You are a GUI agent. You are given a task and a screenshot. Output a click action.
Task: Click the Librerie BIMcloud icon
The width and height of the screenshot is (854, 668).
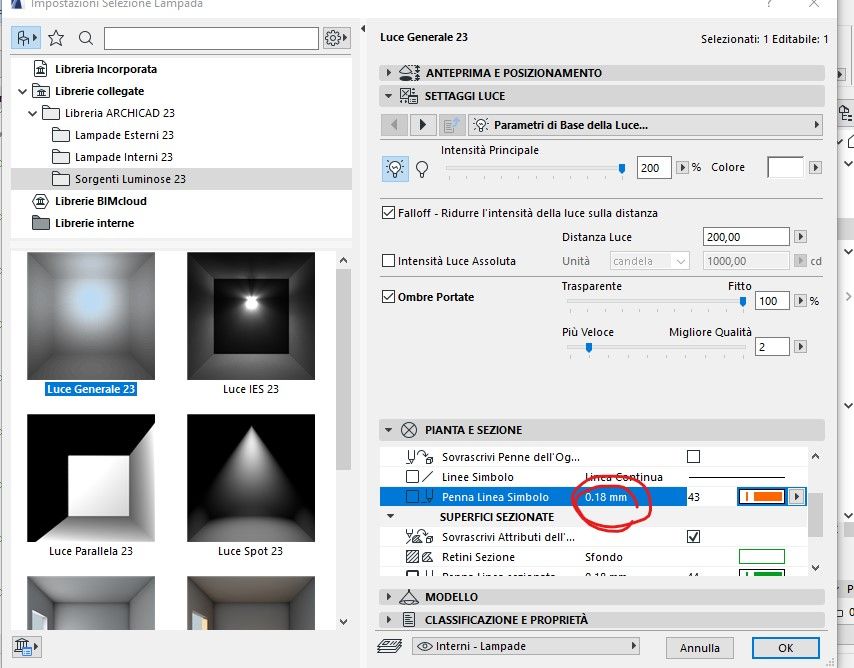[40, 201]
